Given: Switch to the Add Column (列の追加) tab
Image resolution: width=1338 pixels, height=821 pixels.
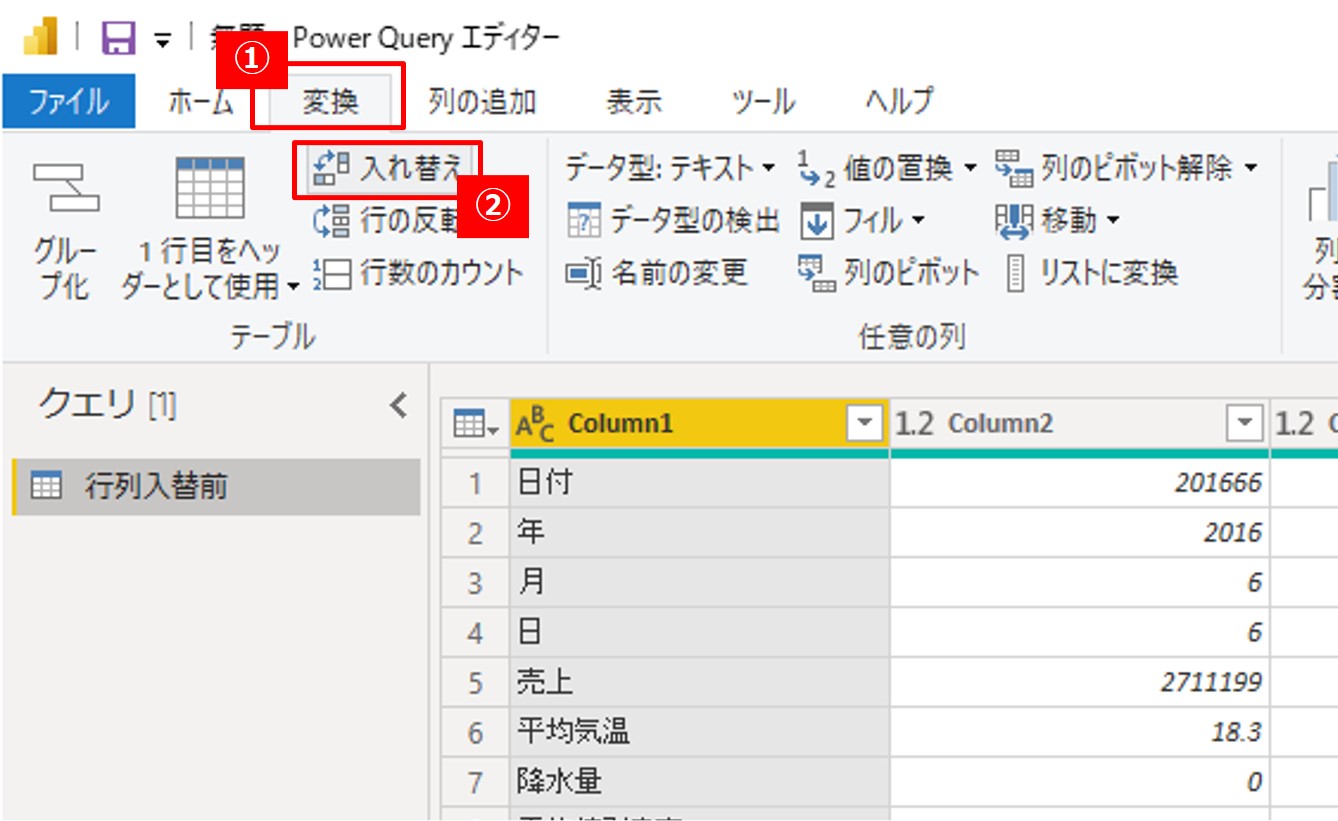Looking at the screenshot, I should click(x=482, y=102).
